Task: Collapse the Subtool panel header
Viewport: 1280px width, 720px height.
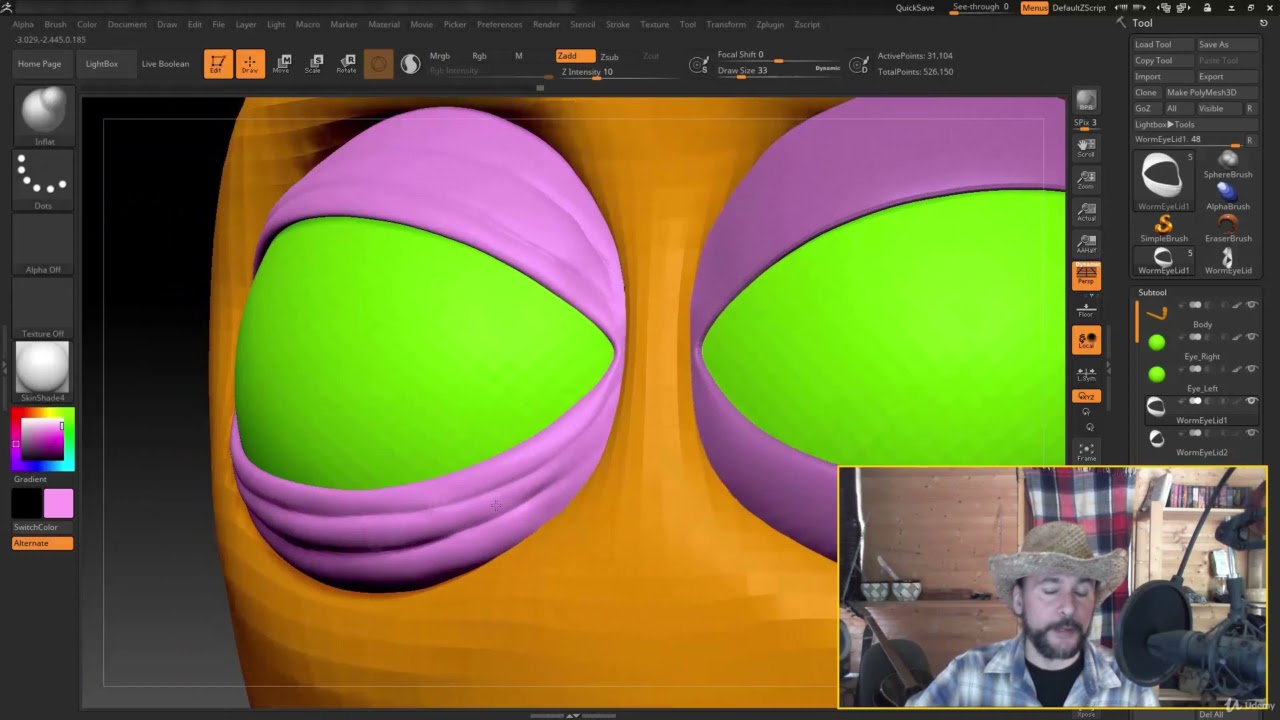Action: pyautogui.click(x=1152, y=292)
